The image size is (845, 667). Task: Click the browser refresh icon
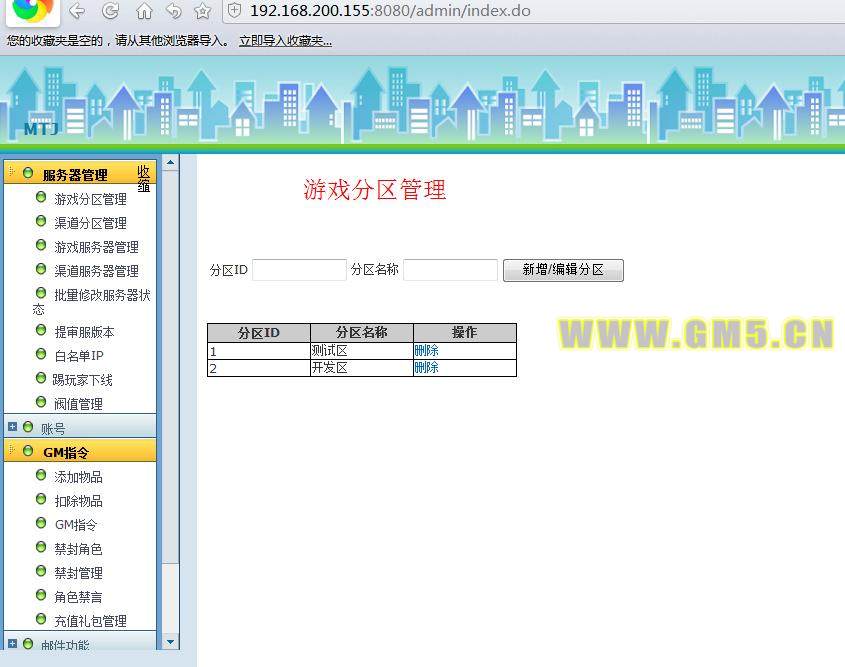click(x=111, y=11)
